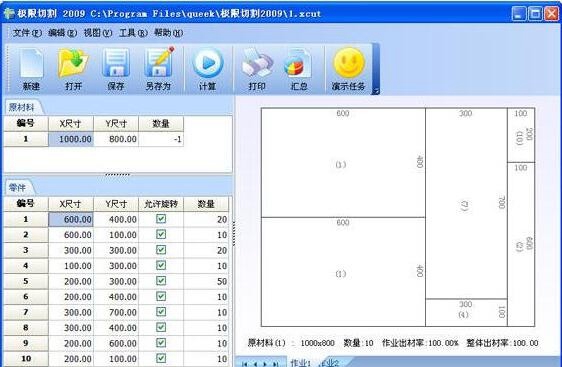Uncheck the rotation checkbox in row 5
Viewport: 562px width, 367px height.
click(x=161, y=281)
